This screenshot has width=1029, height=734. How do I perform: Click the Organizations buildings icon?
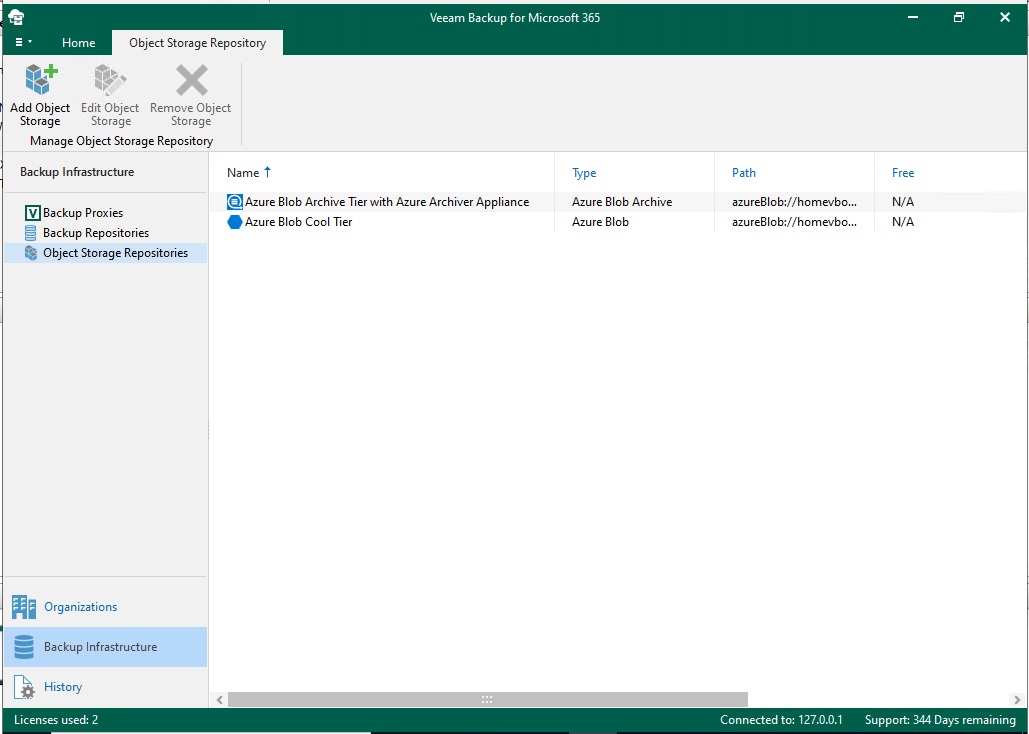[x=24, y=607]
